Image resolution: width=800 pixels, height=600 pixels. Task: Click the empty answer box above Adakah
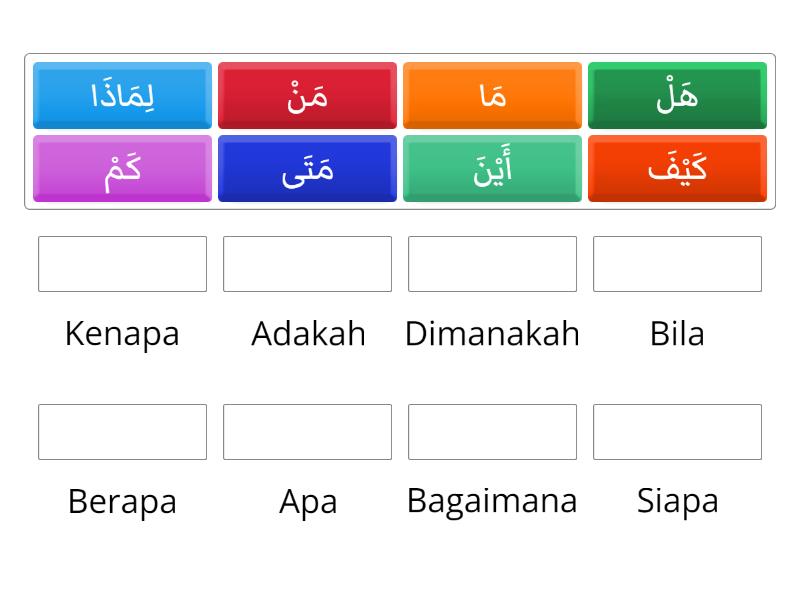pos(308,264)
